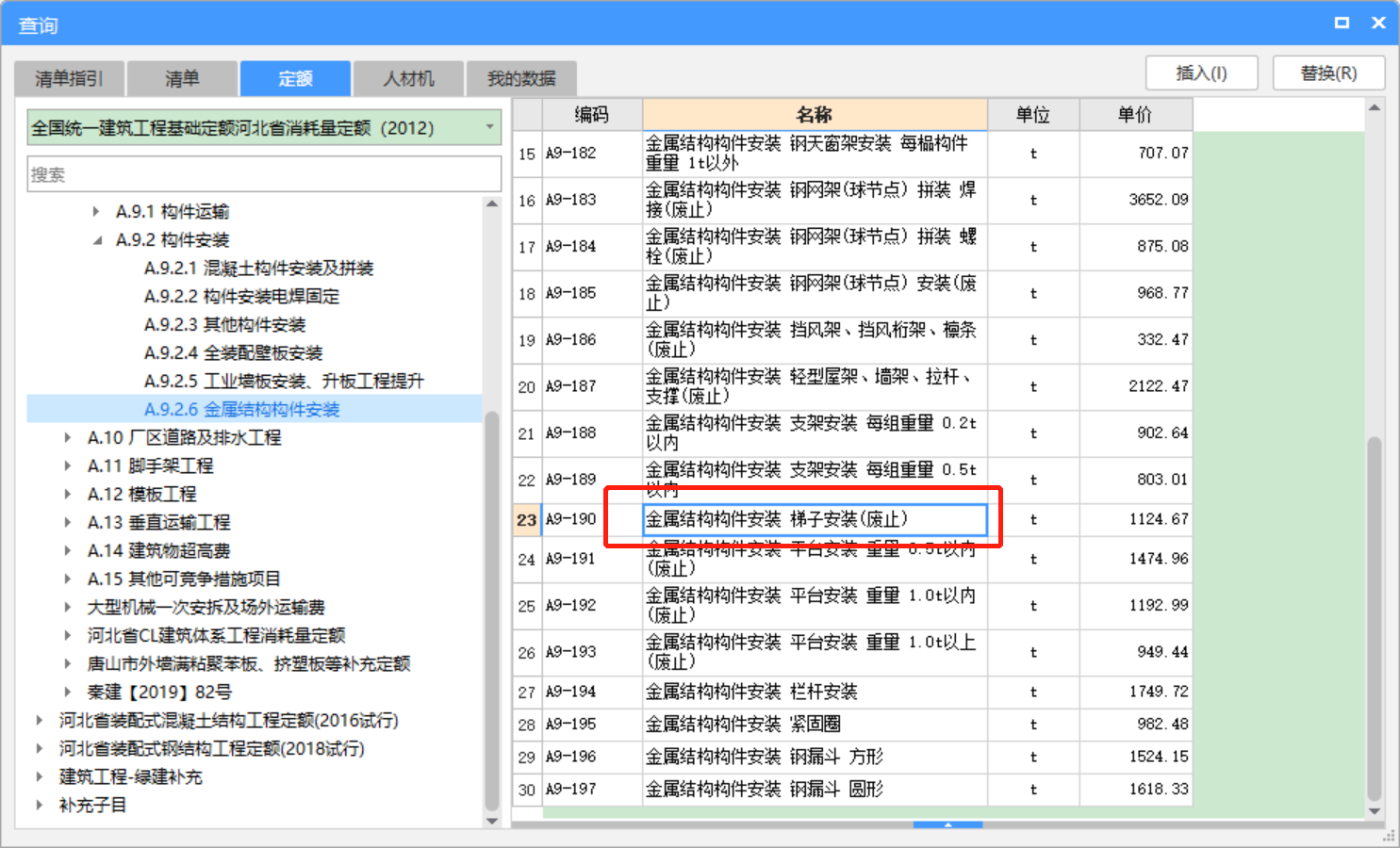Viewport: 1400px width, 848px height.
Task: Click the 搜索 search input field
Action: click(x=264, y=174)
